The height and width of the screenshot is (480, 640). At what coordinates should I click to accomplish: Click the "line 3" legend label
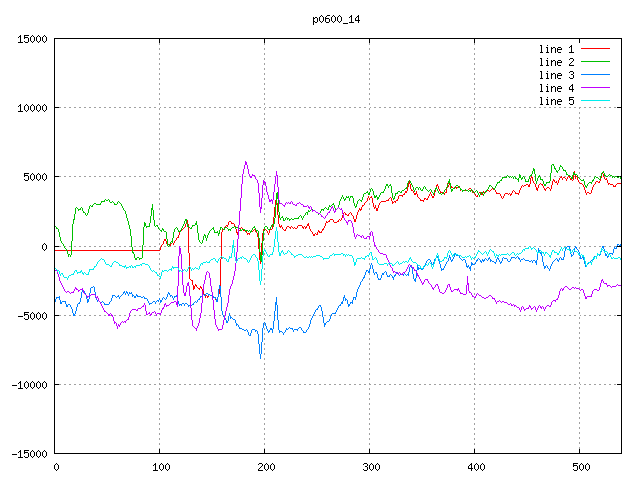[556, 75]
